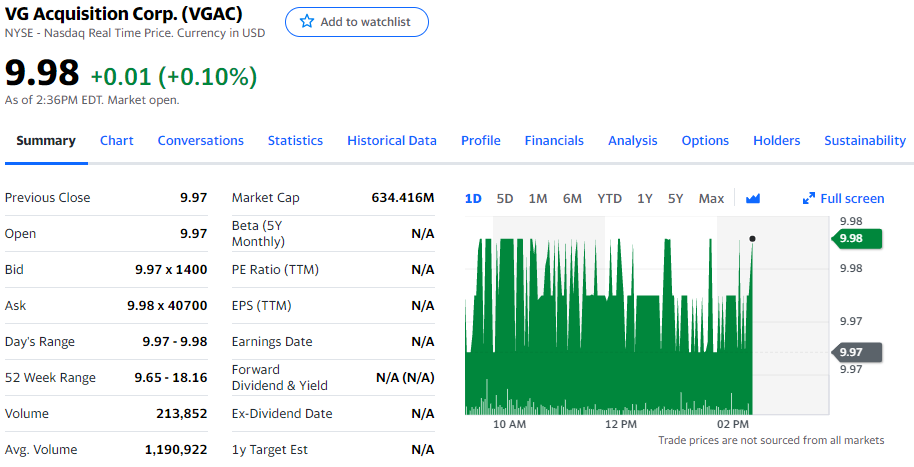Click the Forward Dividend & Yield label
The height and width of the screenshot is (467, 914).
pos(280,378)
